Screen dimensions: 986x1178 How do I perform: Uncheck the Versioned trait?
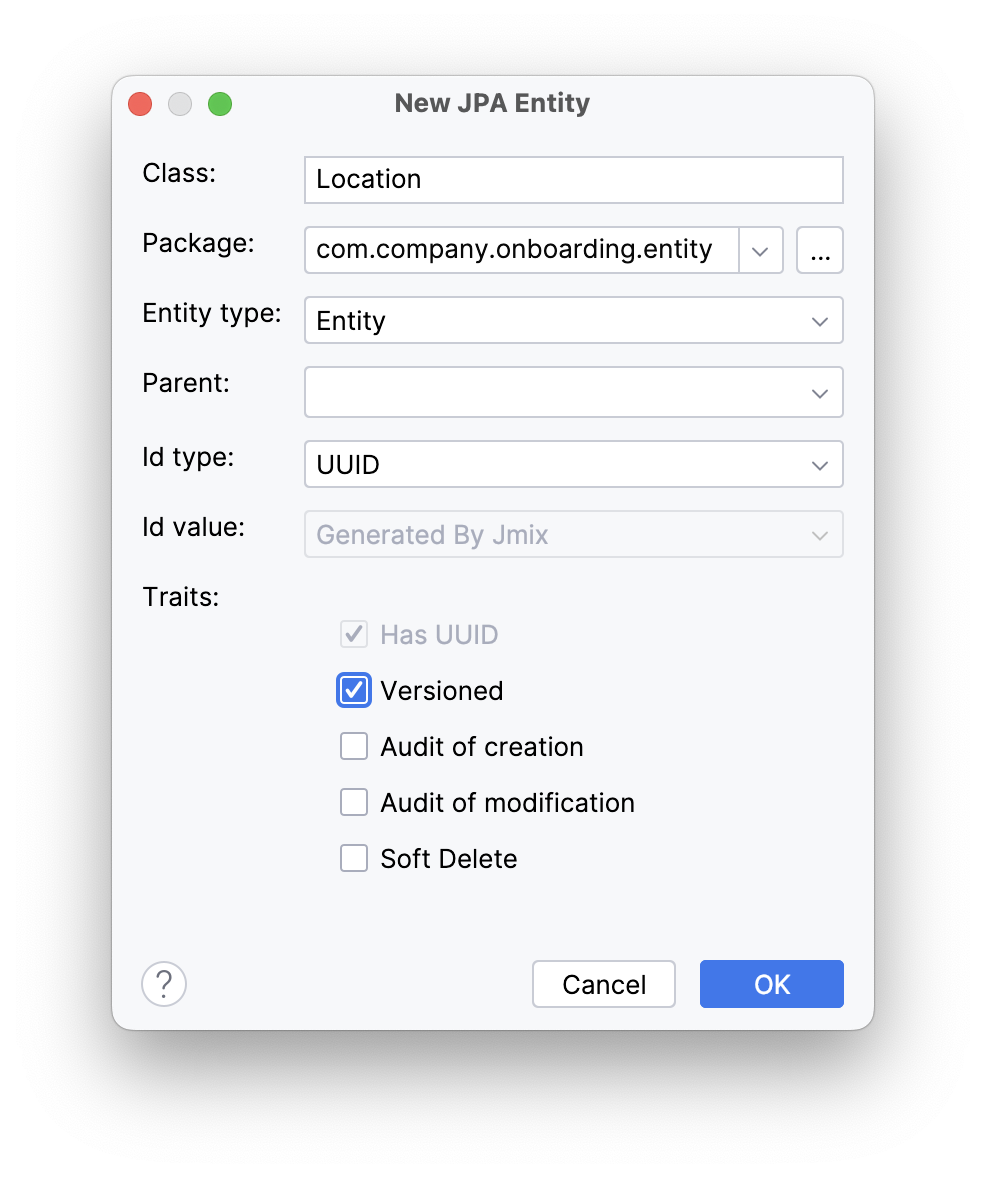(x=353, y=690)
